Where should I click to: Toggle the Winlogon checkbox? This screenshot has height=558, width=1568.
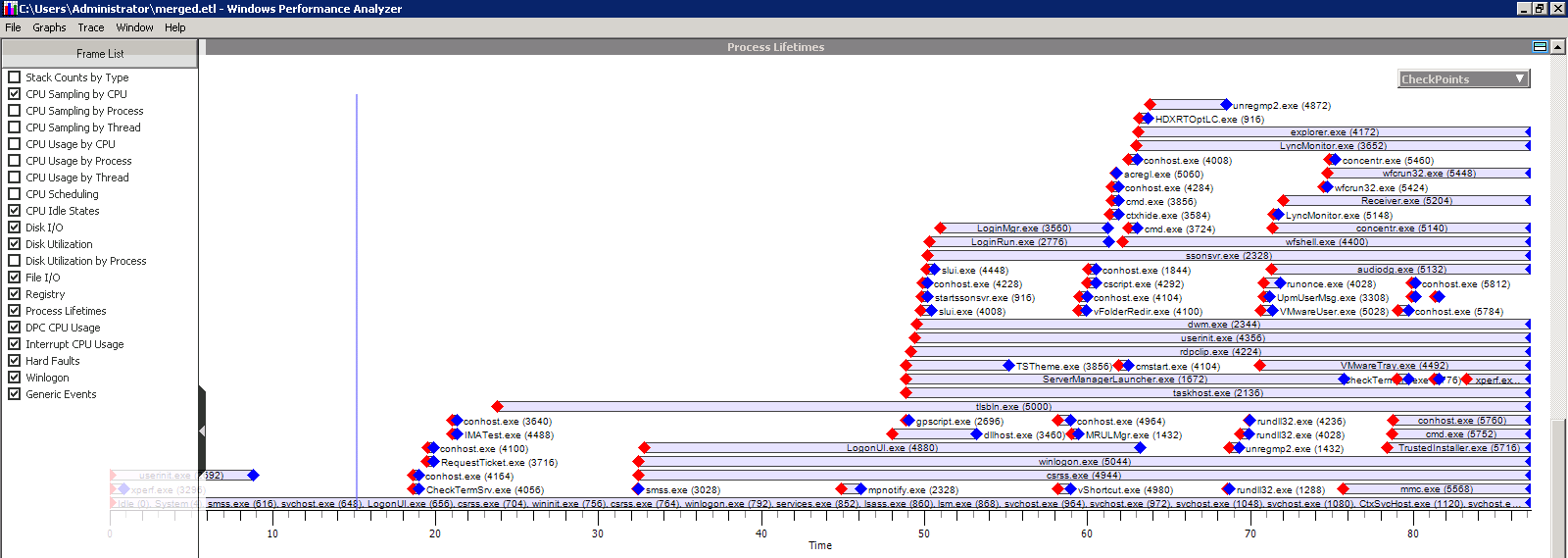(14, 377)
